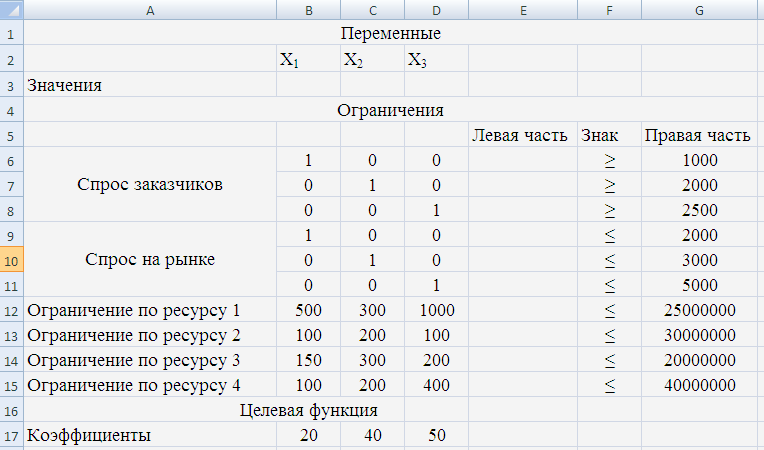Click the X1 variable header cell

pyautogui.click(x=308, y=59)
